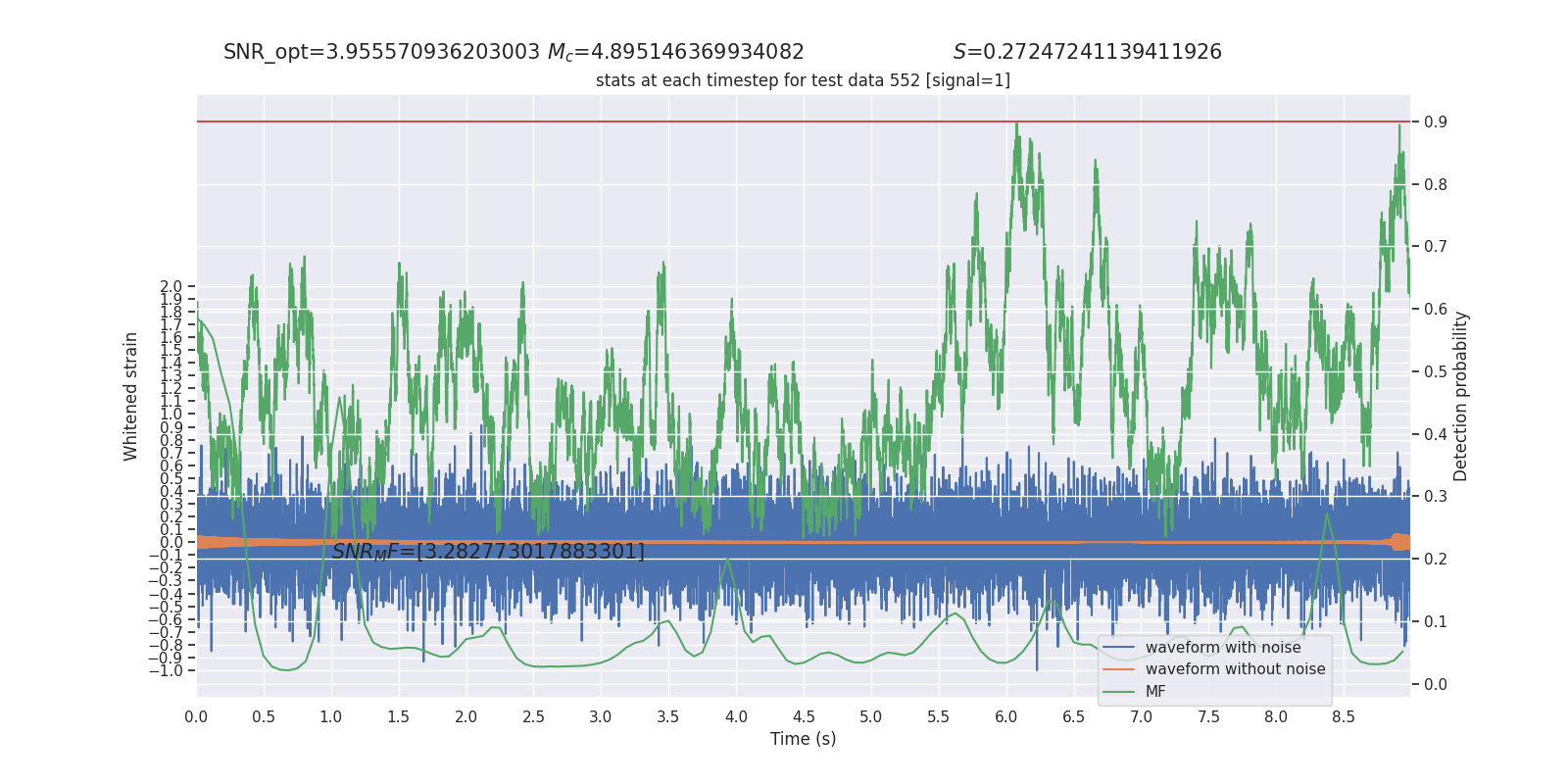The height and width of the screenshot is (784, 1568).
Task: Click the green curve peak near 6.1 seconds
Action: point(1016,125)
